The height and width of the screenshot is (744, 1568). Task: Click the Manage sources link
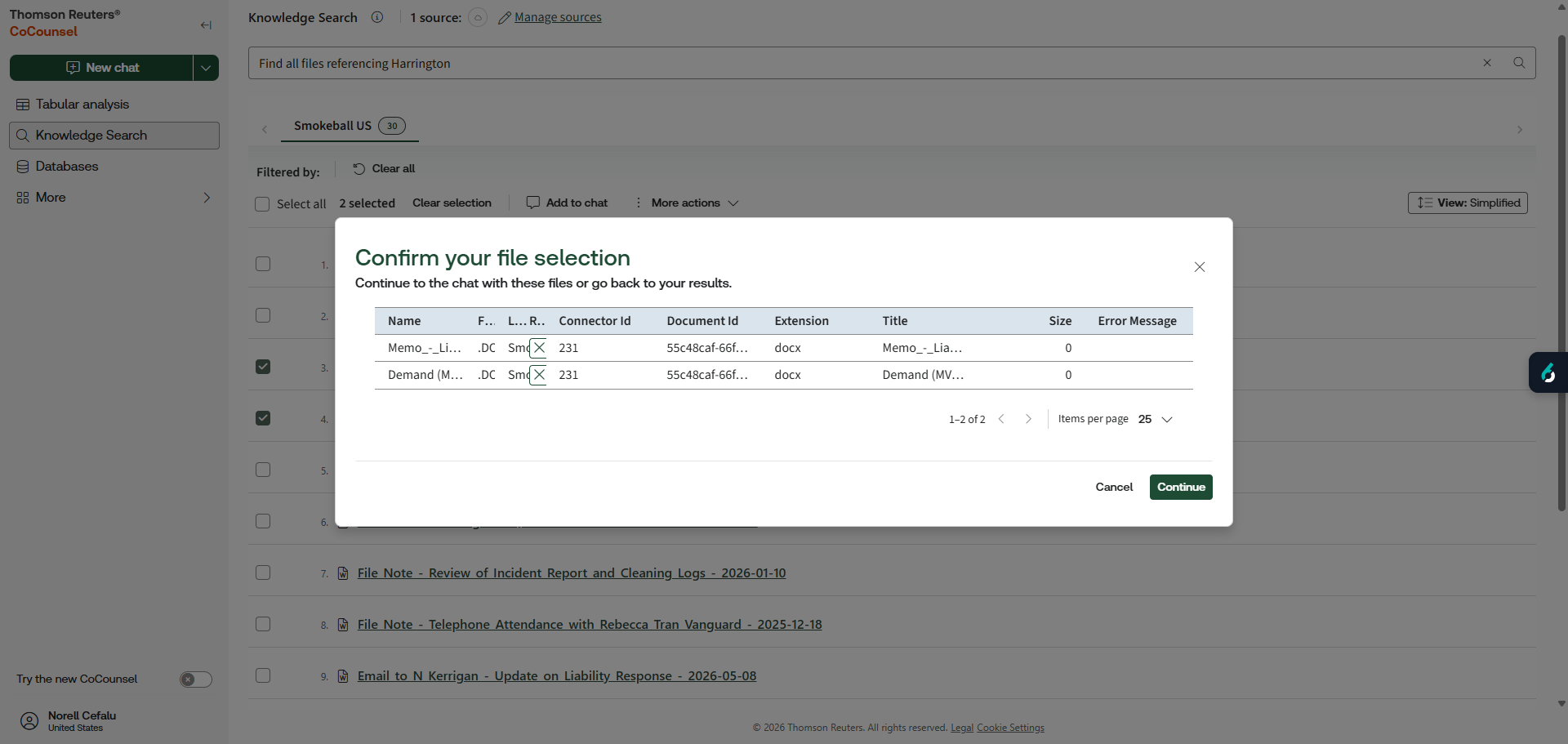[x=558, y=17]
